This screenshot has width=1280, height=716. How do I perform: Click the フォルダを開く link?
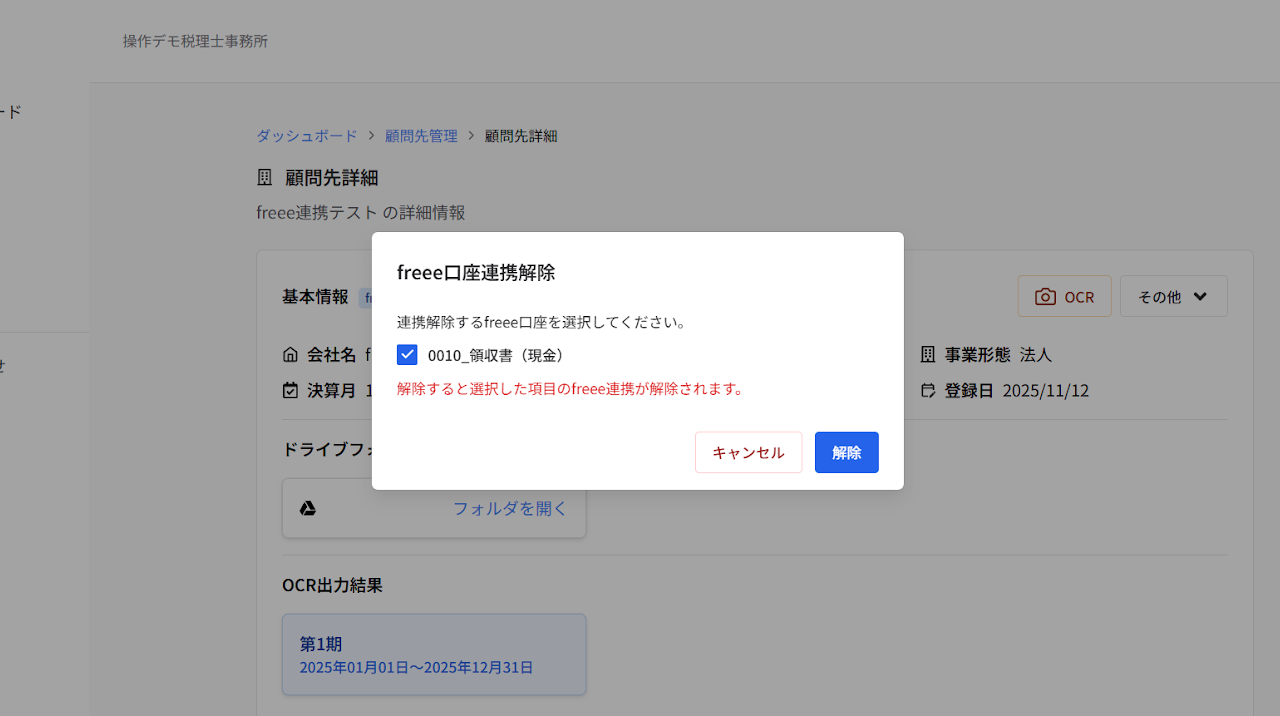[x=510, y=508]
